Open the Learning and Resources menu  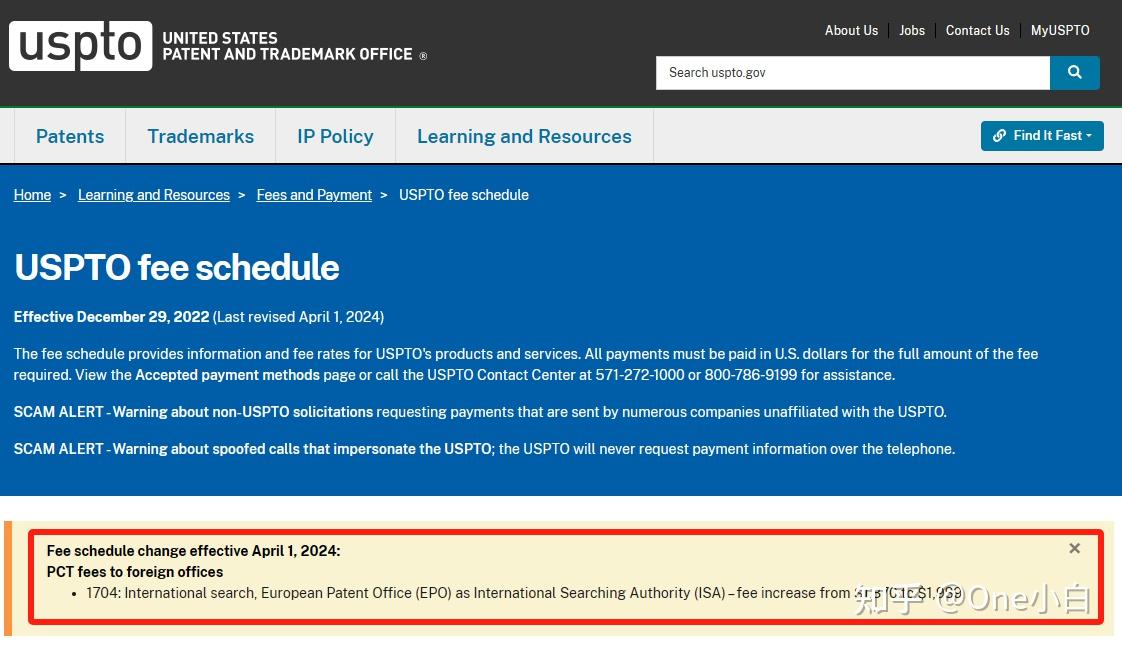pos(524,136)
